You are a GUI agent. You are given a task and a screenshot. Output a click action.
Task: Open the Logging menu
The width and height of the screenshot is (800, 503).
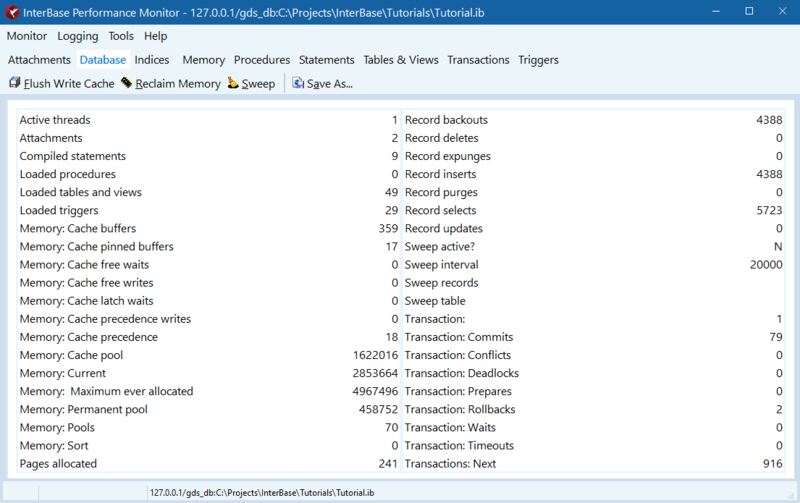click(78, 36)
